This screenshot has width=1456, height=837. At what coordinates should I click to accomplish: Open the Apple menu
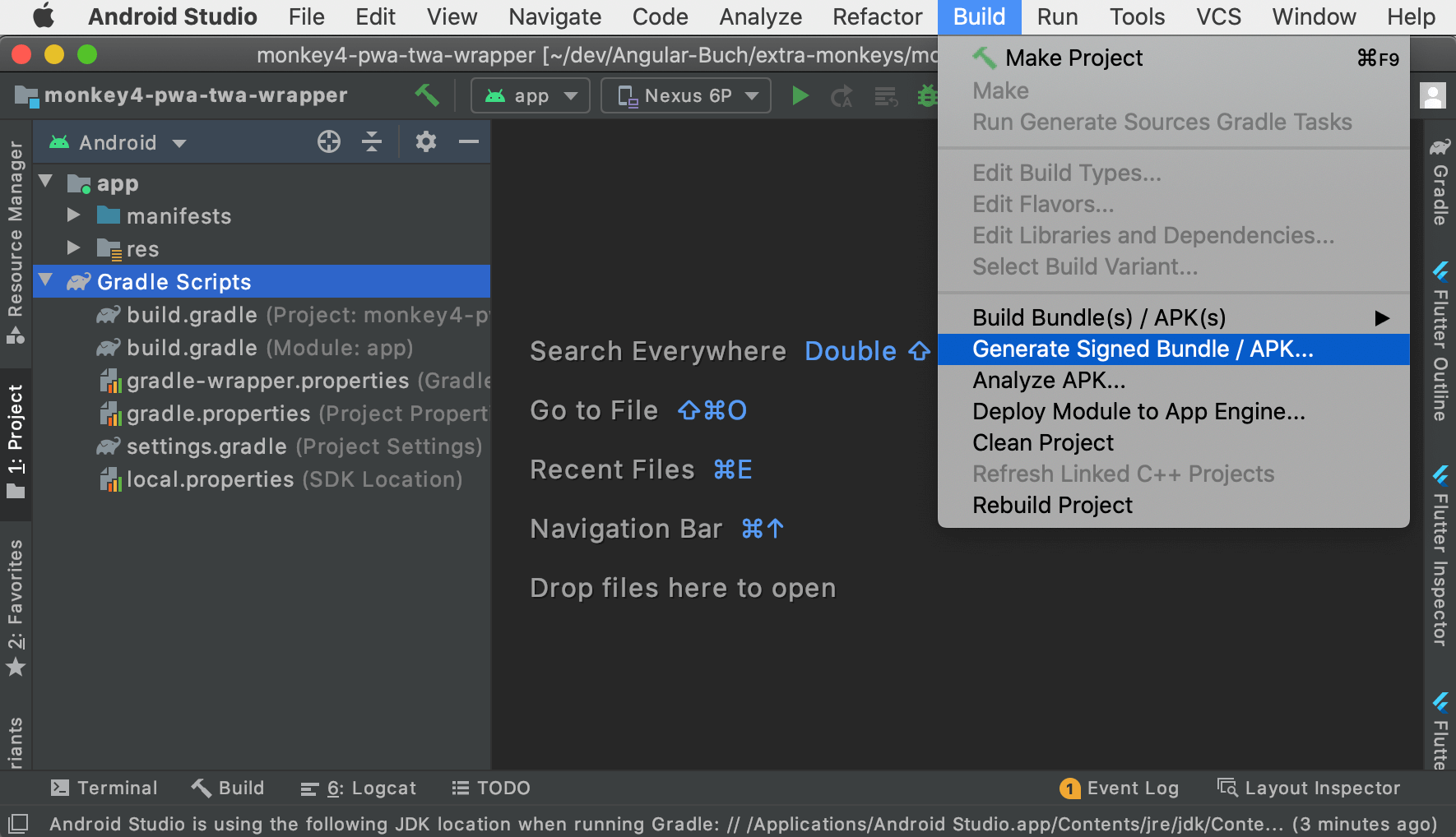pos(43,16)
